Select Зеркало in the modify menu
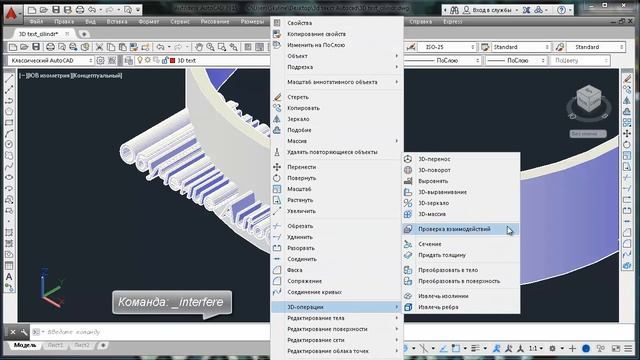Screen dimensions: 640x360 point(337,119)
